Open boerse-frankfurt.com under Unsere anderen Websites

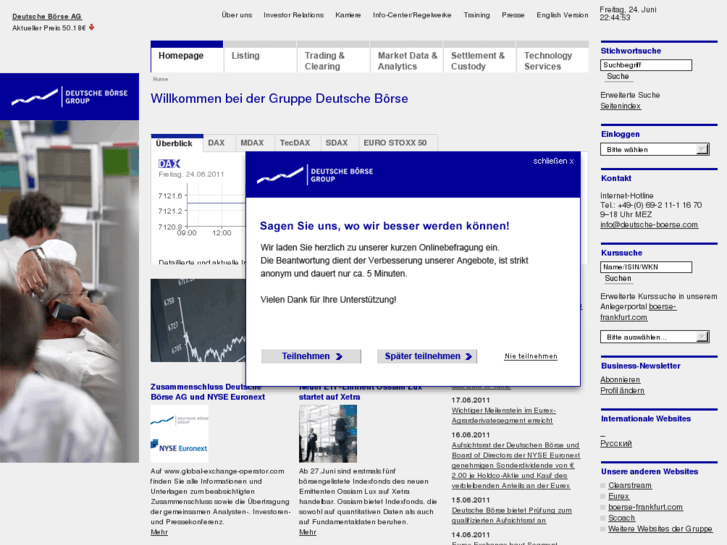pyautogui.click(x=645, y=507)
